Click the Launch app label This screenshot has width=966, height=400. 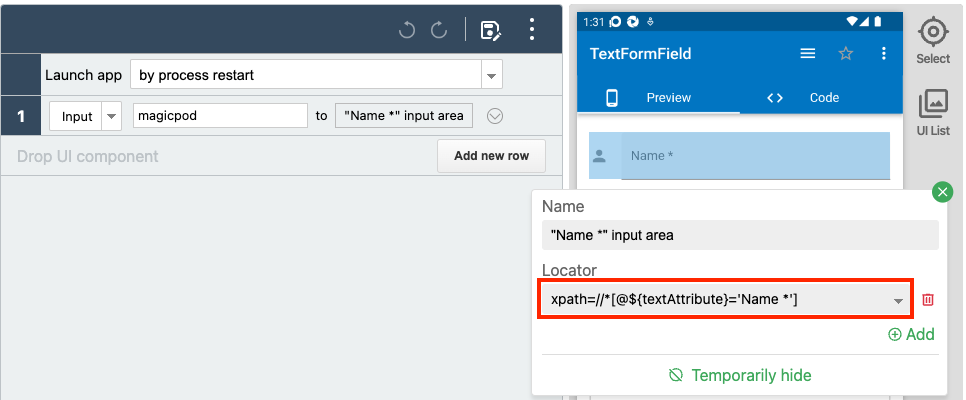point(84,75)
